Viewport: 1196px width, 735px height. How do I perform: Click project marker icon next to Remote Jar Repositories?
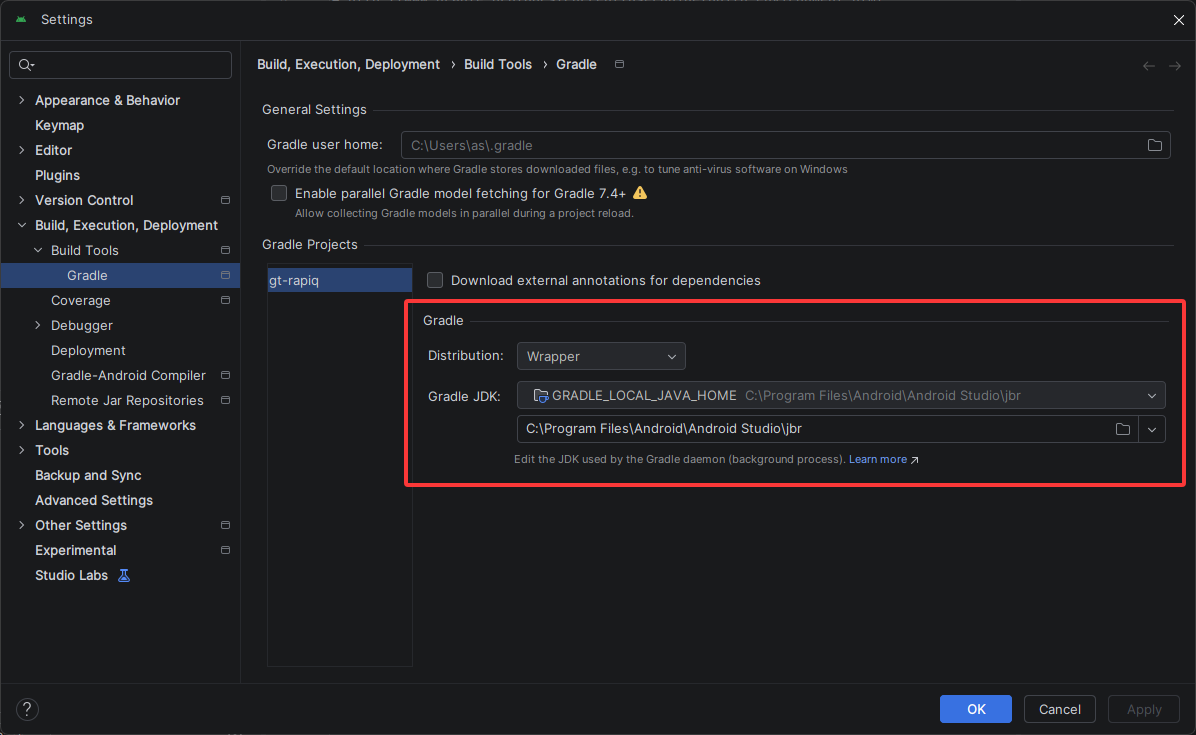(x=225, y=400)
